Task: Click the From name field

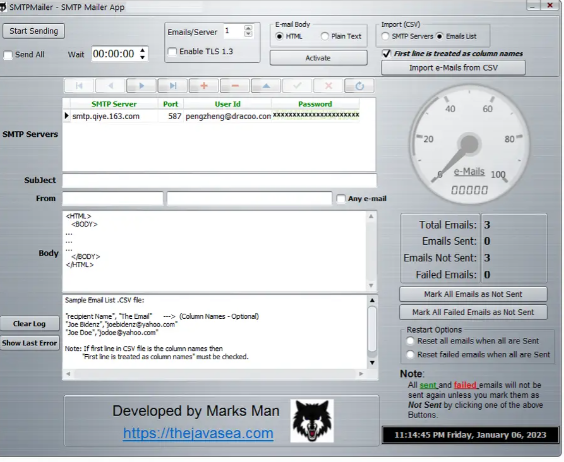Action: tap(113, 199)
